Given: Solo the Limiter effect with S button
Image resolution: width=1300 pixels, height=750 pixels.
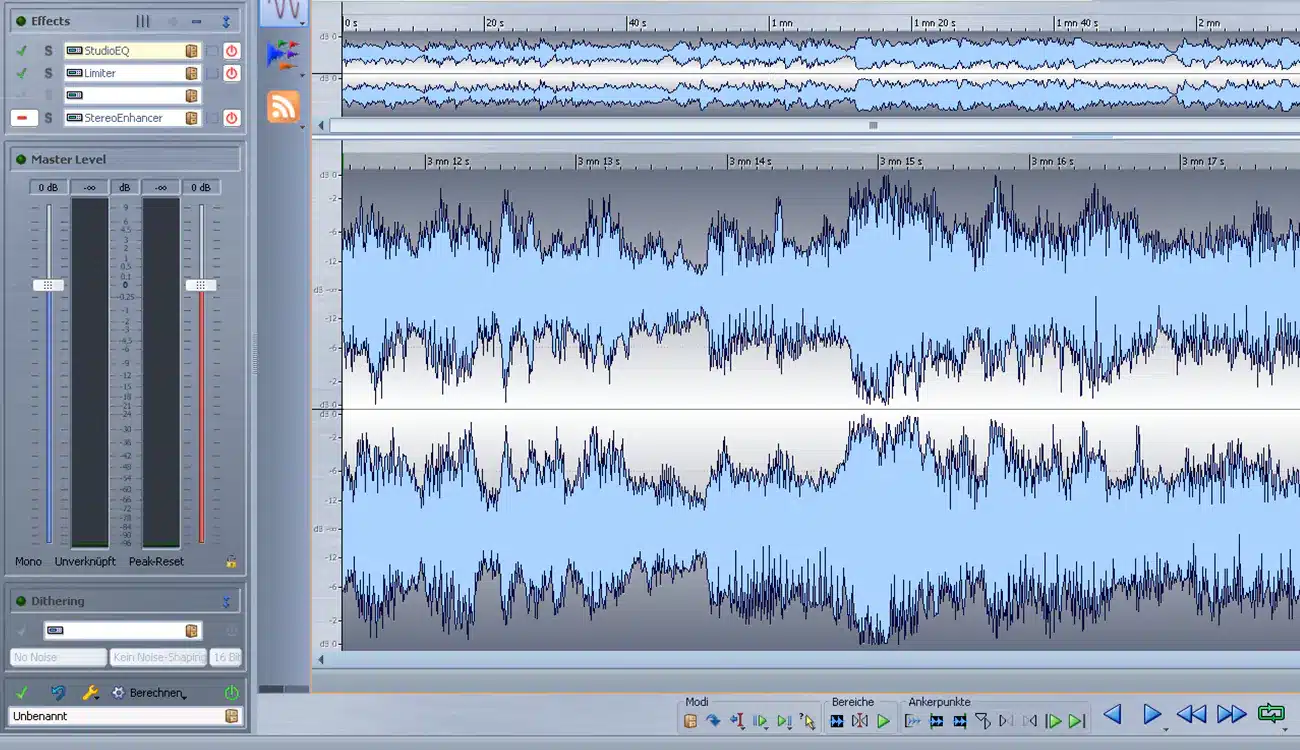Looking at the screenshot, I should coord(47,73).
